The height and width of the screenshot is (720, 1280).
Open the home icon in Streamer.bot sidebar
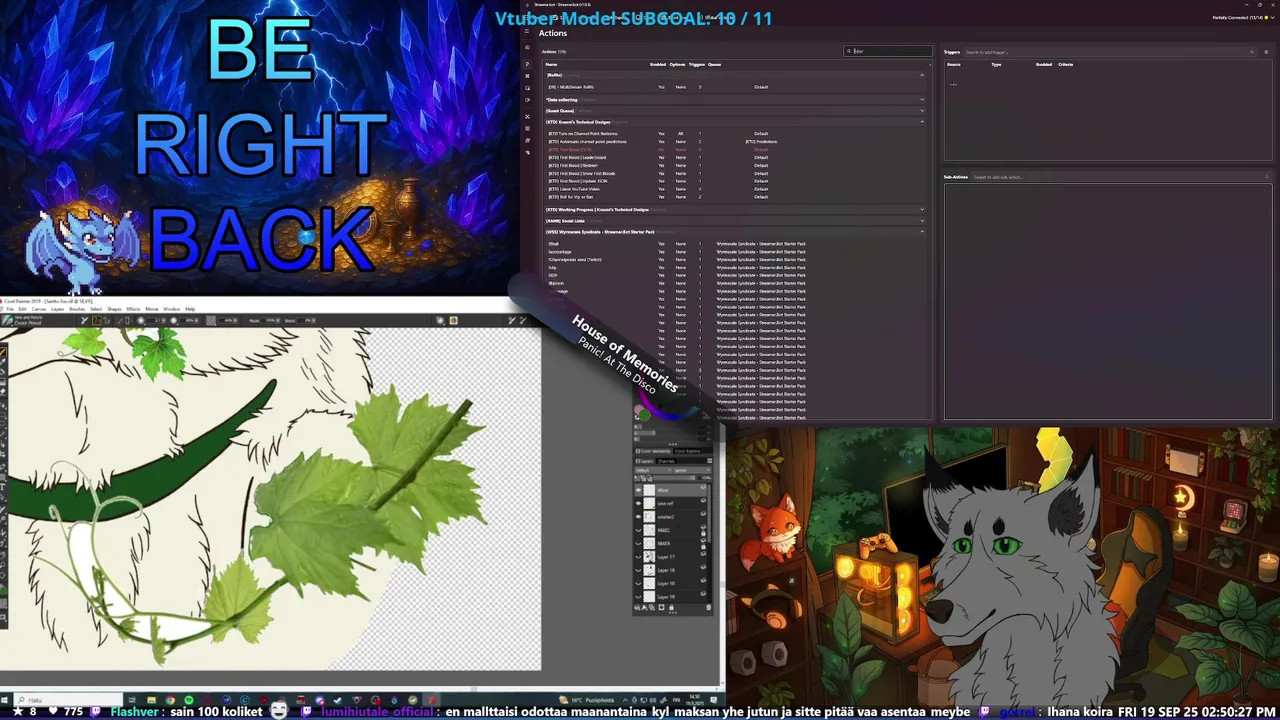coord(527,47)
